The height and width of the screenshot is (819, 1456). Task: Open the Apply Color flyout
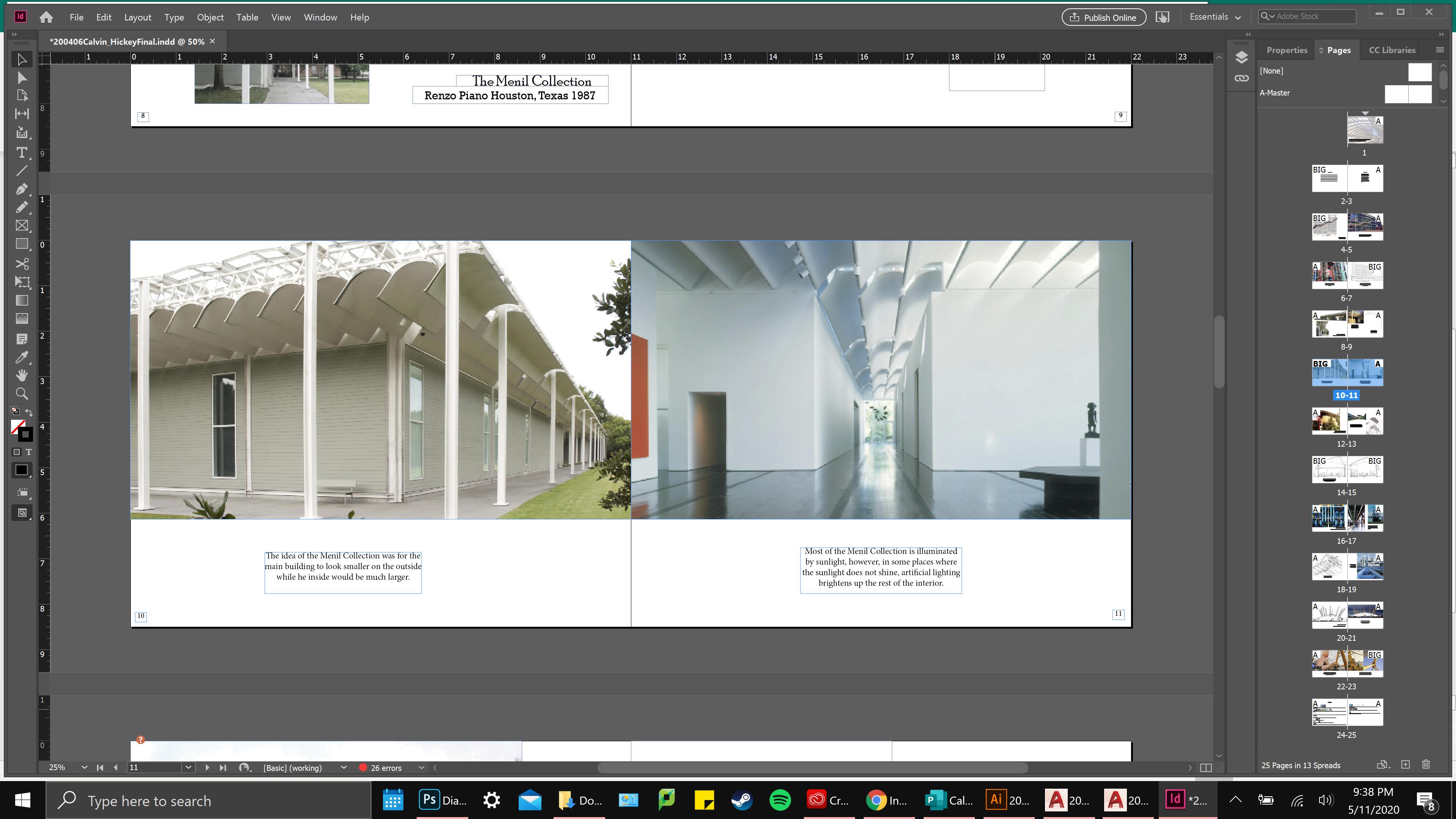tap(22, 470)
